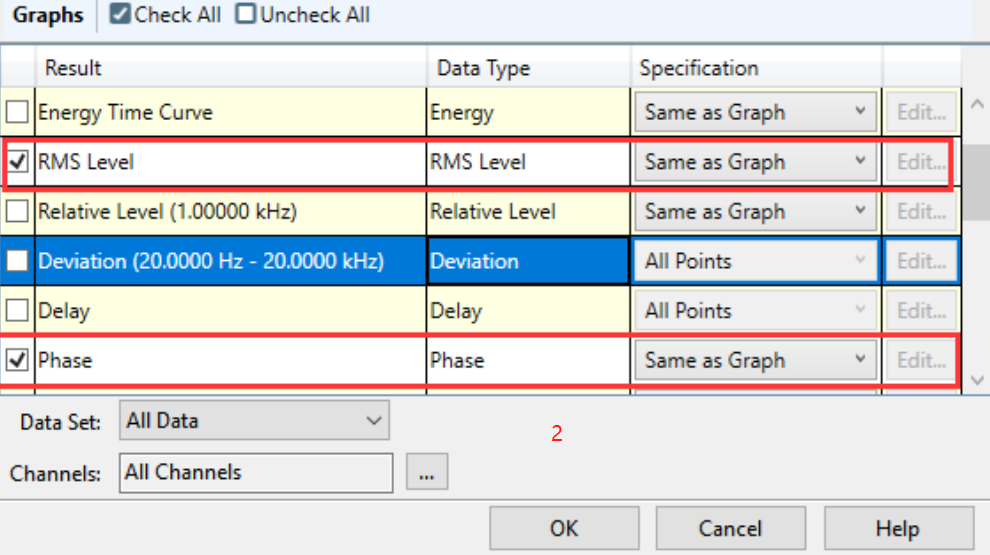The width and height of the screenshot is (990, 555).
Task: Check the Deviation result checkbox
Action: click(x=17, y=261)
